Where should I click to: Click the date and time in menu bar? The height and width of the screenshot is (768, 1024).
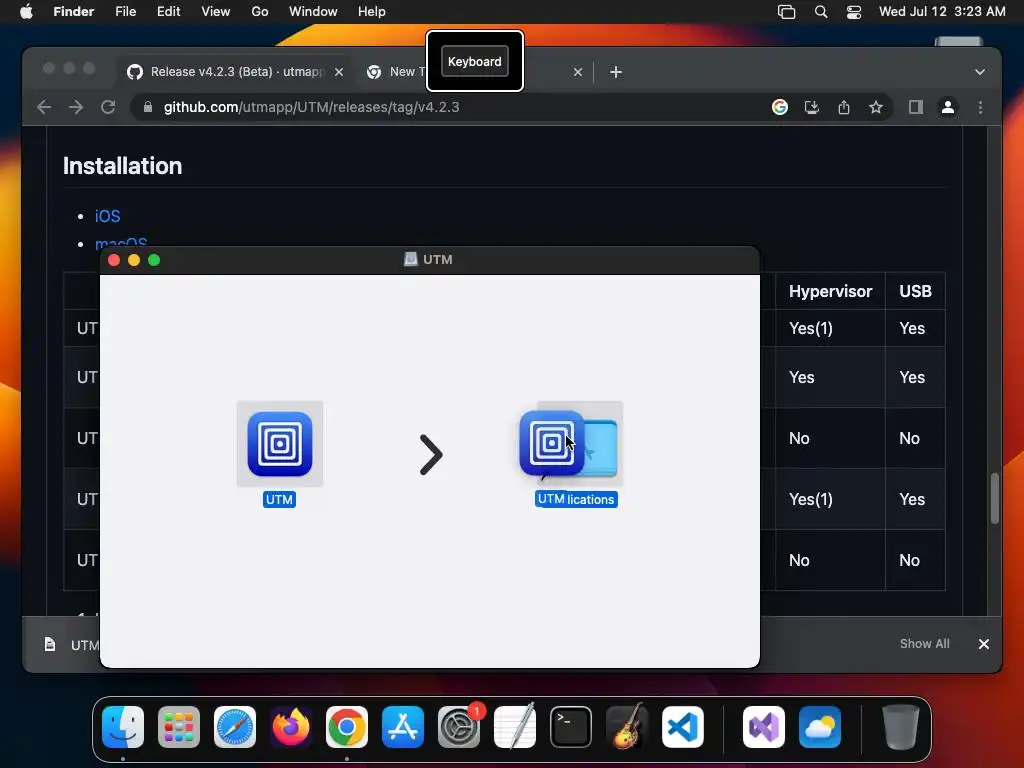click(x=942, y=11)
